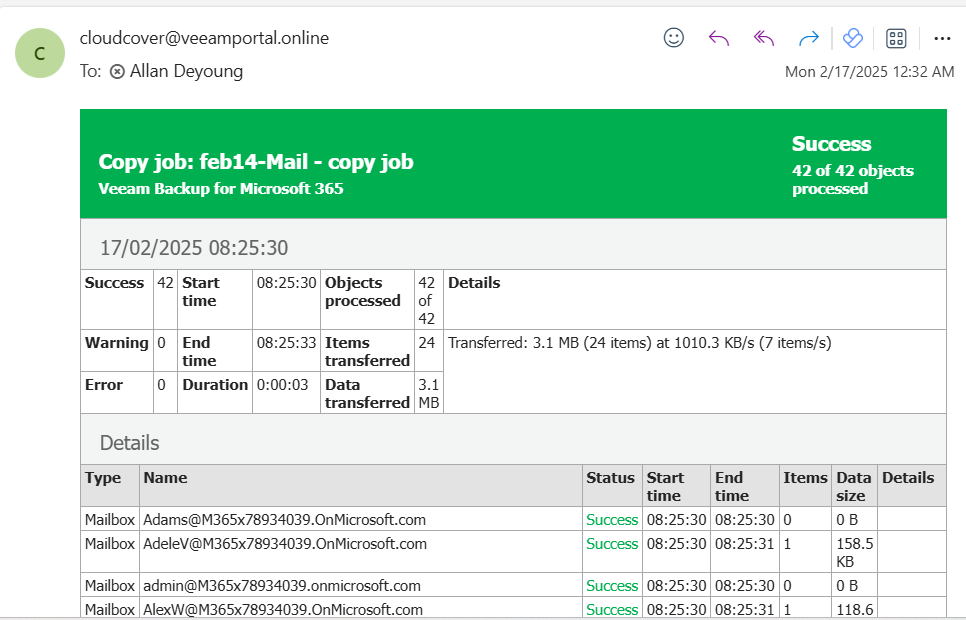
Task: Click the Details section heading above mailbox table
Action: (x=129, y=443)
